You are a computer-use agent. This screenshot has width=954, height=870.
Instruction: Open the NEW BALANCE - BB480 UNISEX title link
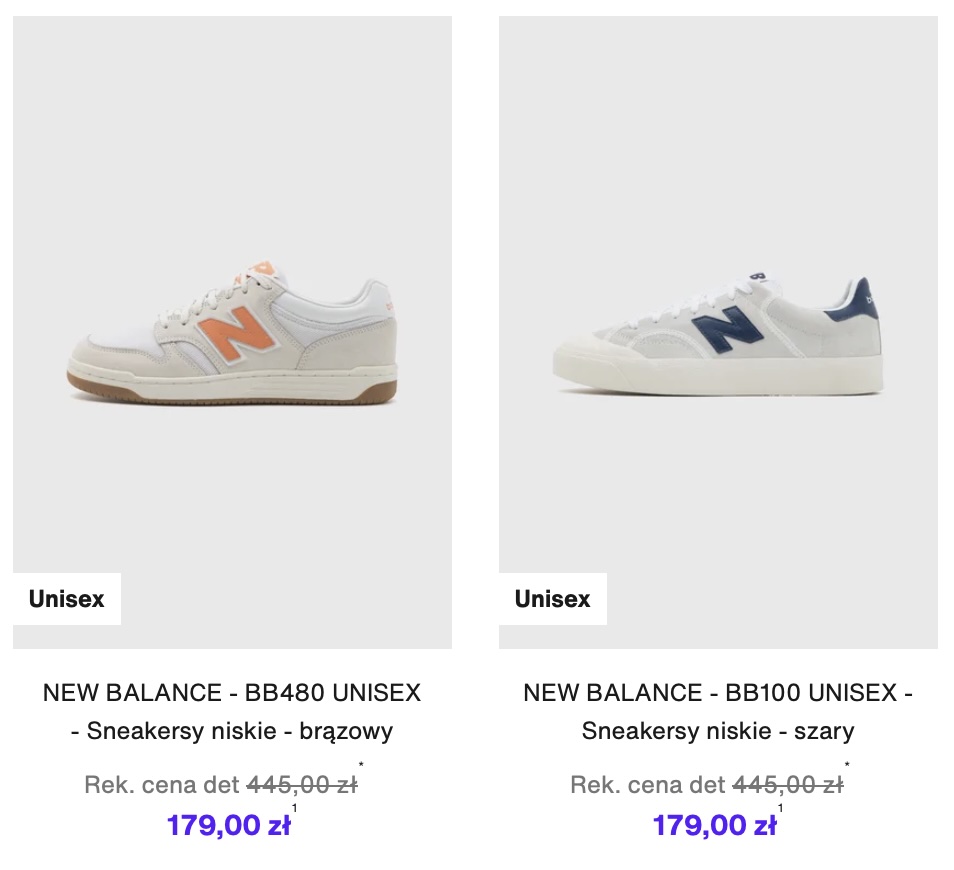click(232, 692)
